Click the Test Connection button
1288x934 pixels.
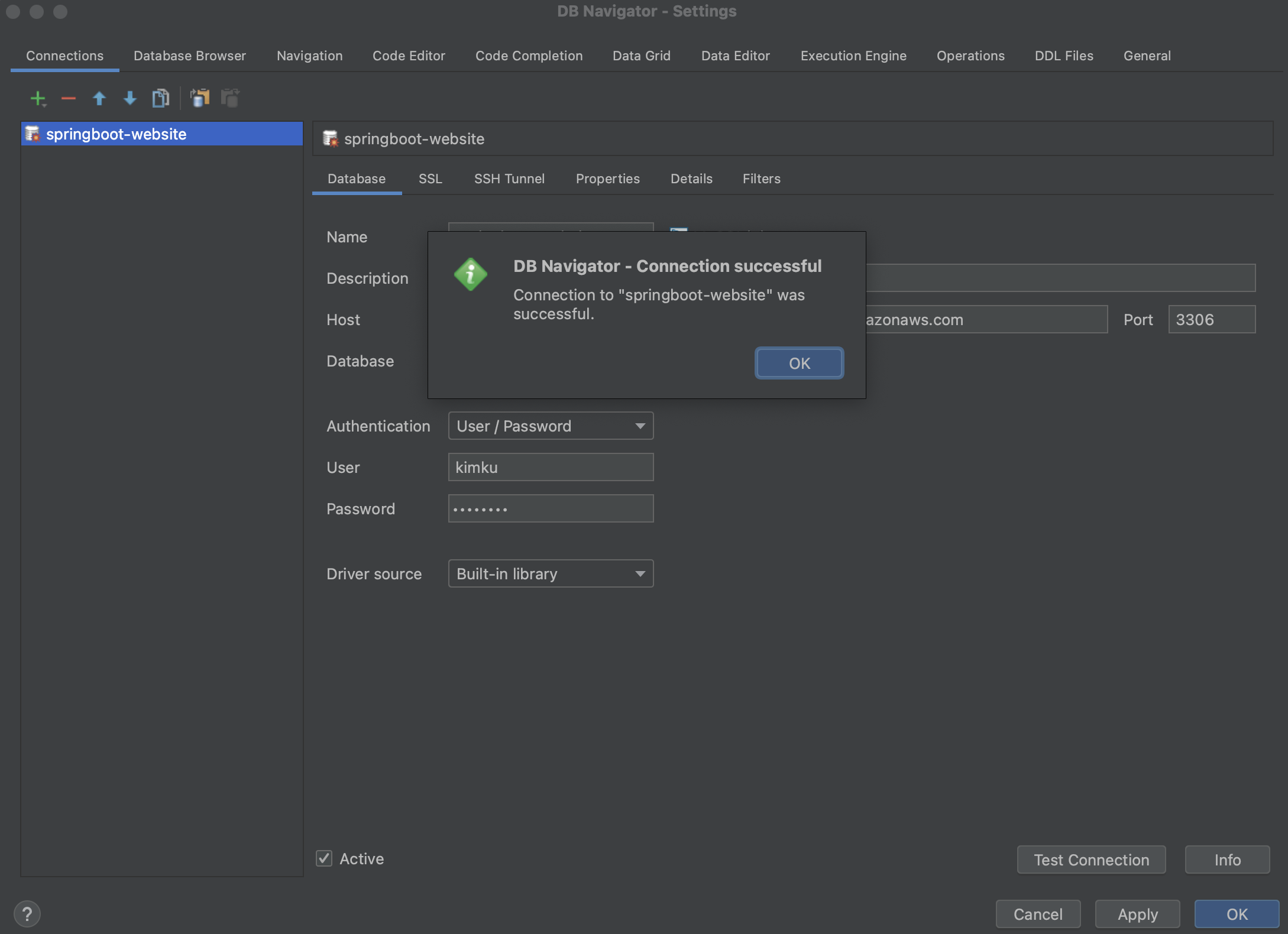click(x=1092, y=860)
